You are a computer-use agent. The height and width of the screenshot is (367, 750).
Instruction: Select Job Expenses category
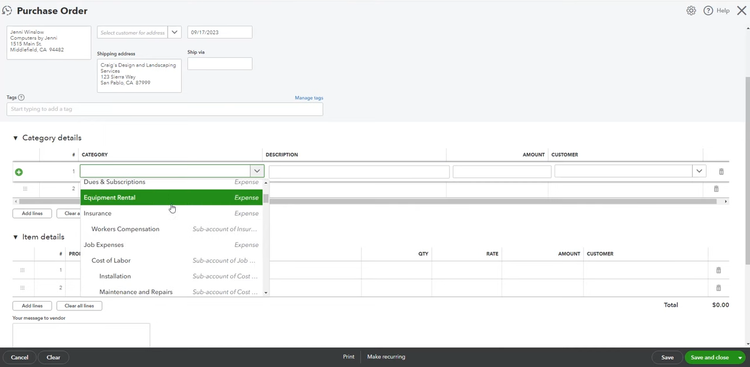(x=171, y=245)
